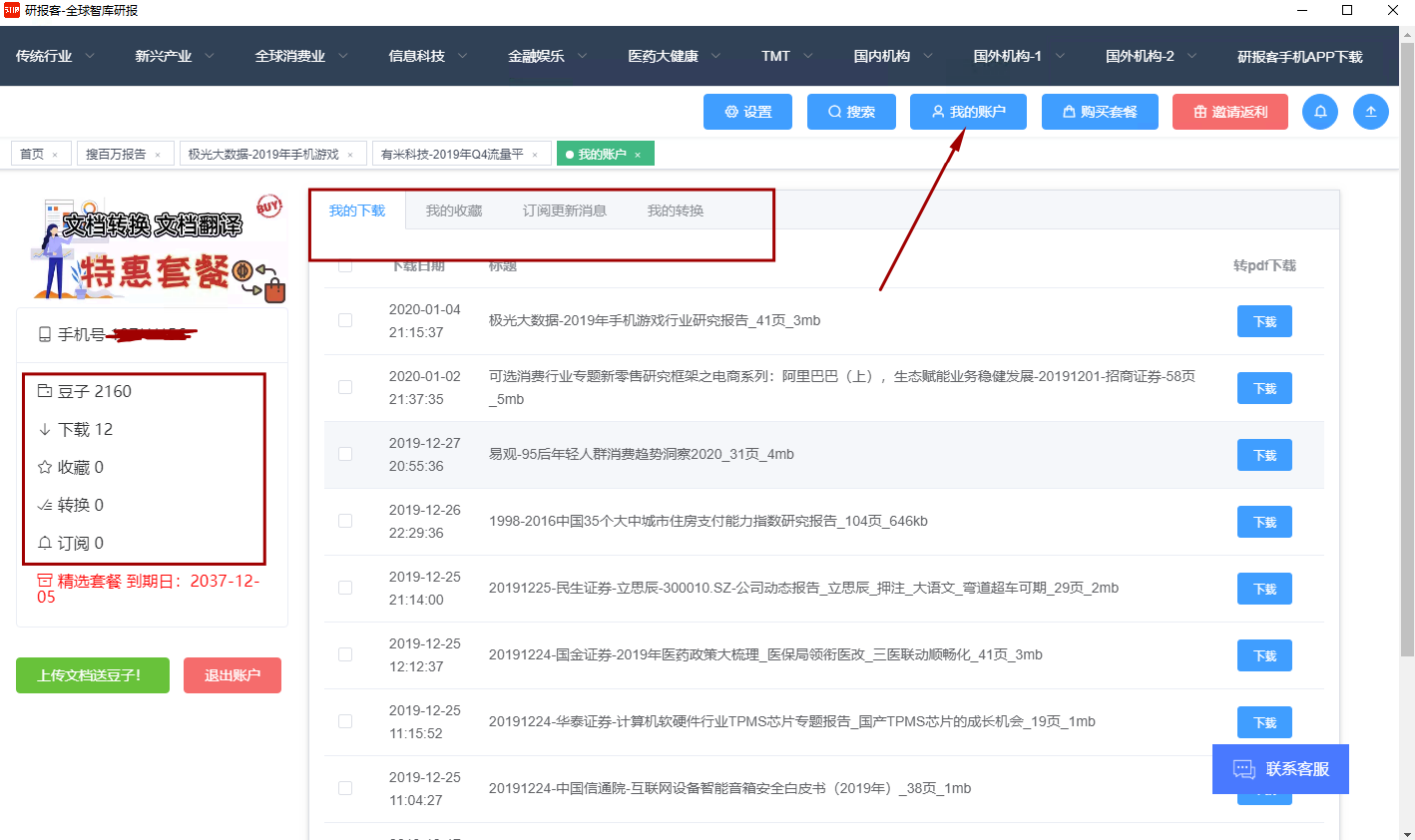
Task: Switch to 我的转换 tab
Action: pos(676,210)
